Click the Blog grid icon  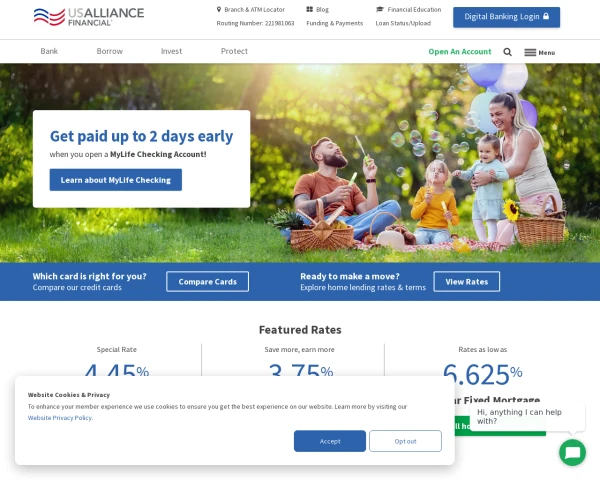click(310, 9)
